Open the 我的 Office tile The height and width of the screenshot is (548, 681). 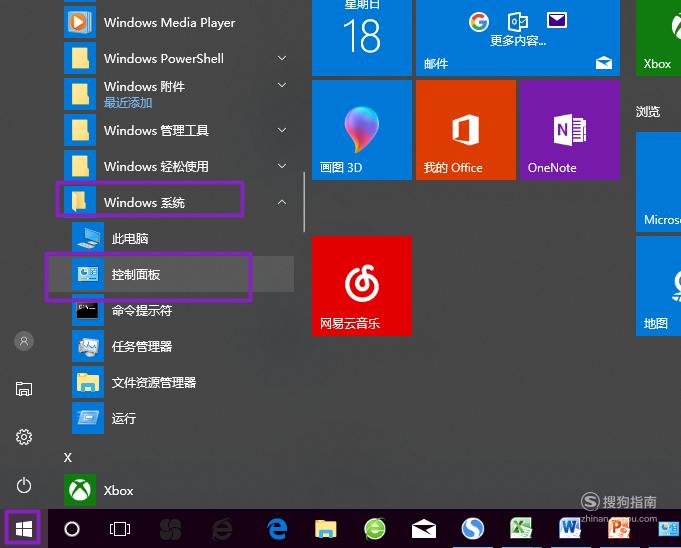pos(466,130)
